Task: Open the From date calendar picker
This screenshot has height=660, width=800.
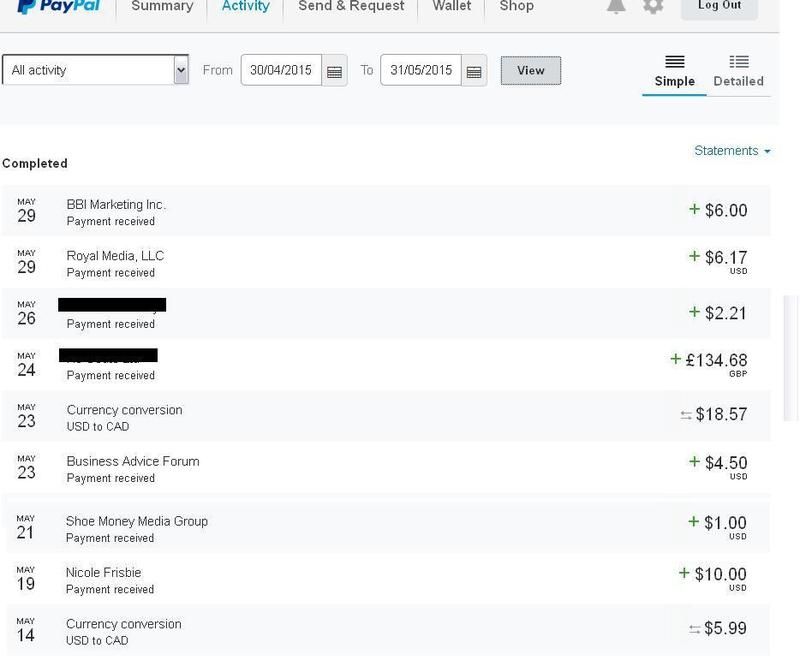Action: [x=334, y=71]
